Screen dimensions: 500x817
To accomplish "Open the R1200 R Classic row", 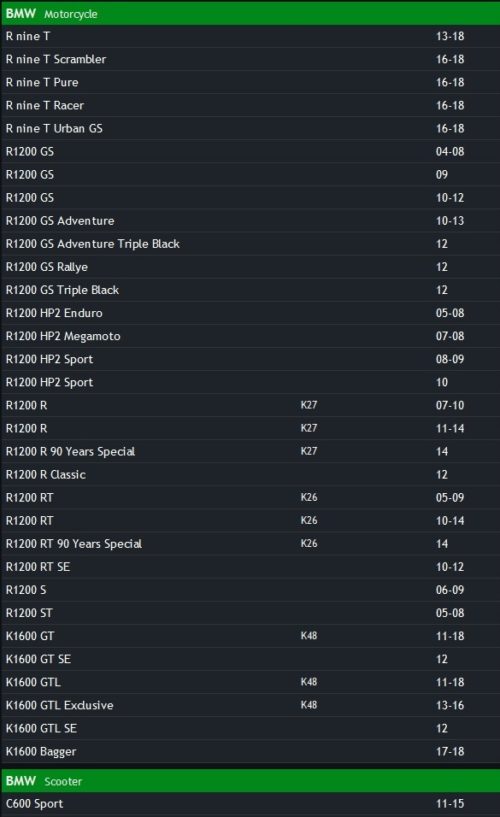I will tap(250, 475).
